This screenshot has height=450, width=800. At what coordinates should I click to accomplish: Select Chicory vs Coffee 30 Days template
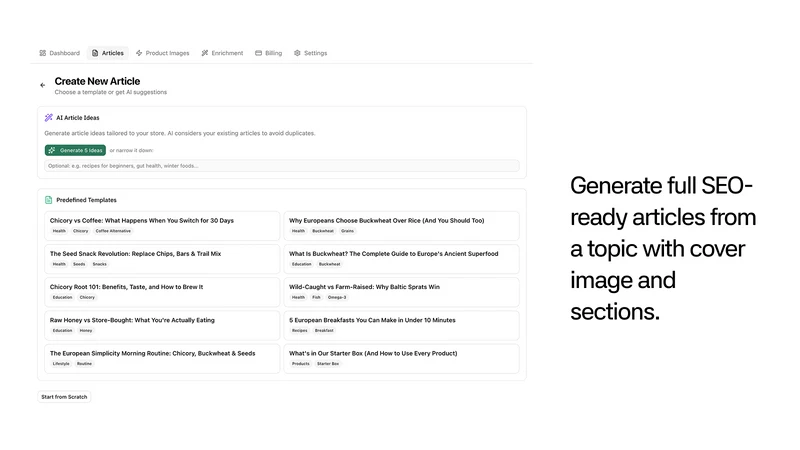[162, 226]
